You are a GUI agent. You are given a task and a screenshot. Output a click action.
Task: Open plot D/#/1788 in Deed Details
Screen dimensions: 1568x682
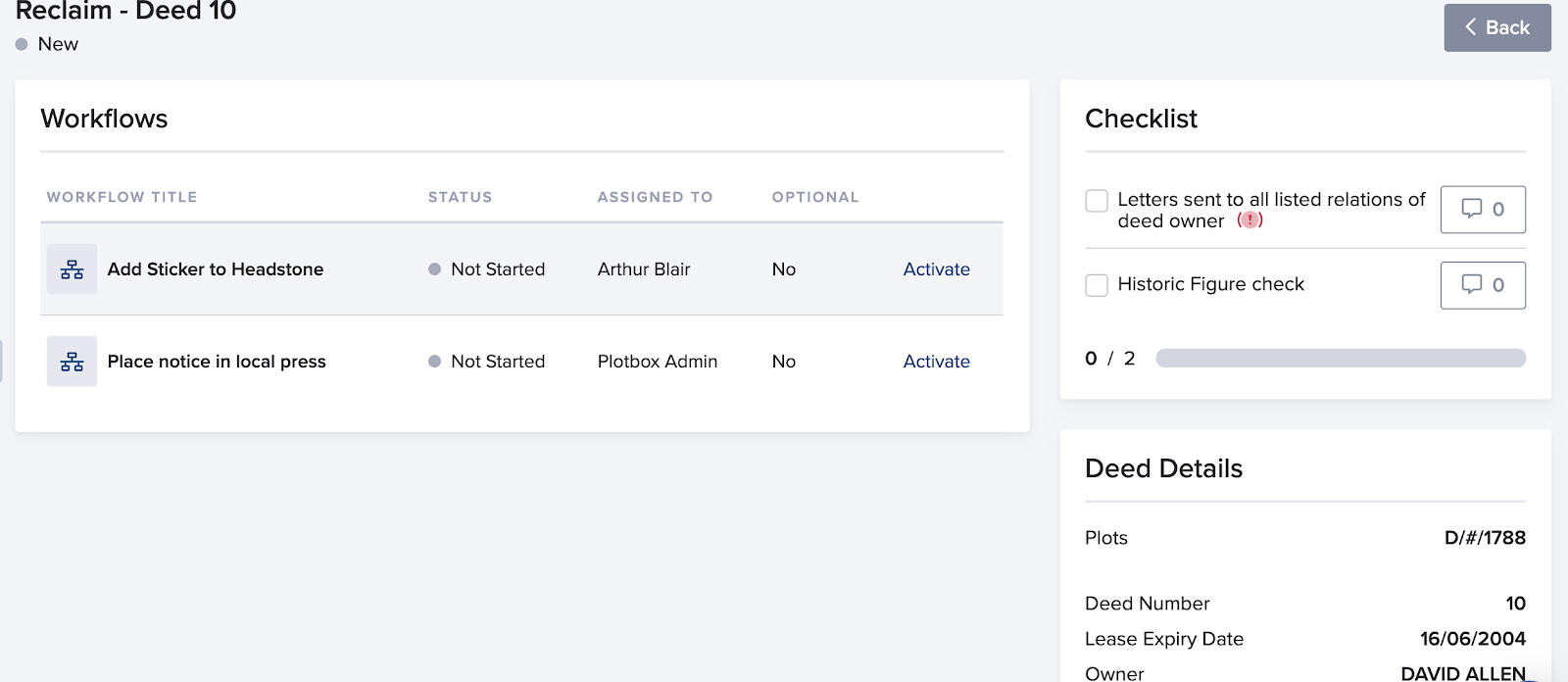coord(1484,538)
